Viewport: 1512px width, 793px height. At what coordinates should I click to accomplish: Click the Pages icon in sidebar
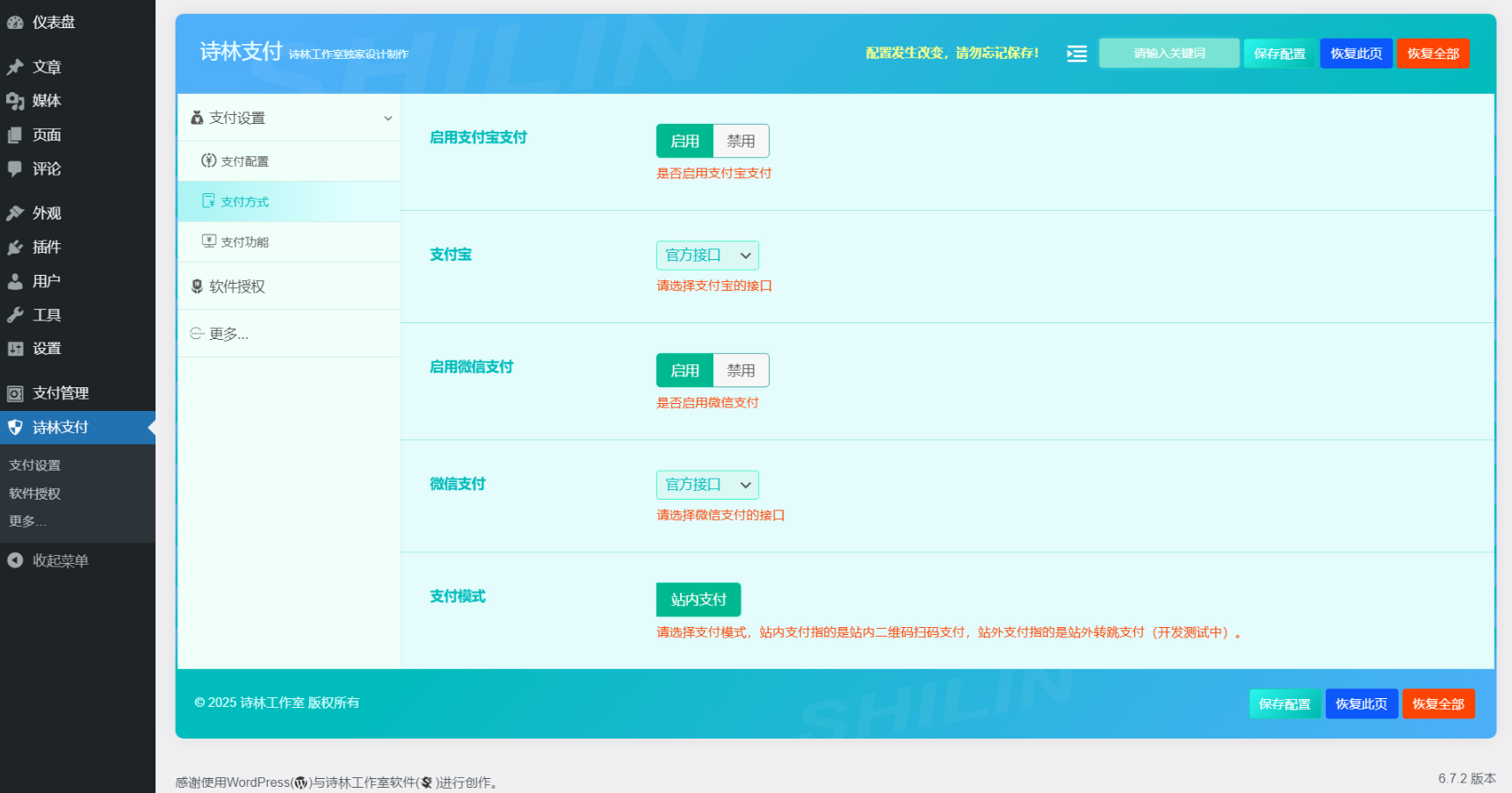pos(15,135)
